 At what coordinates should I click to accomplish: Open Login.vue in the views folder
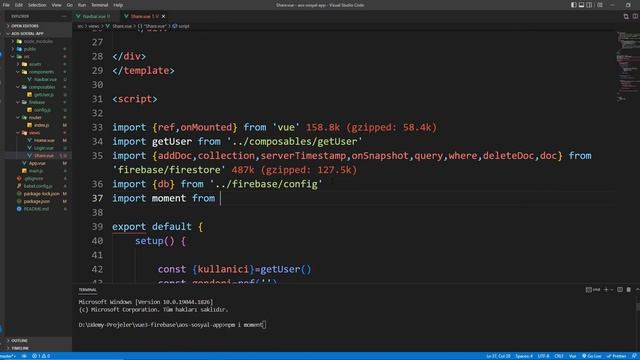[44, 148]
